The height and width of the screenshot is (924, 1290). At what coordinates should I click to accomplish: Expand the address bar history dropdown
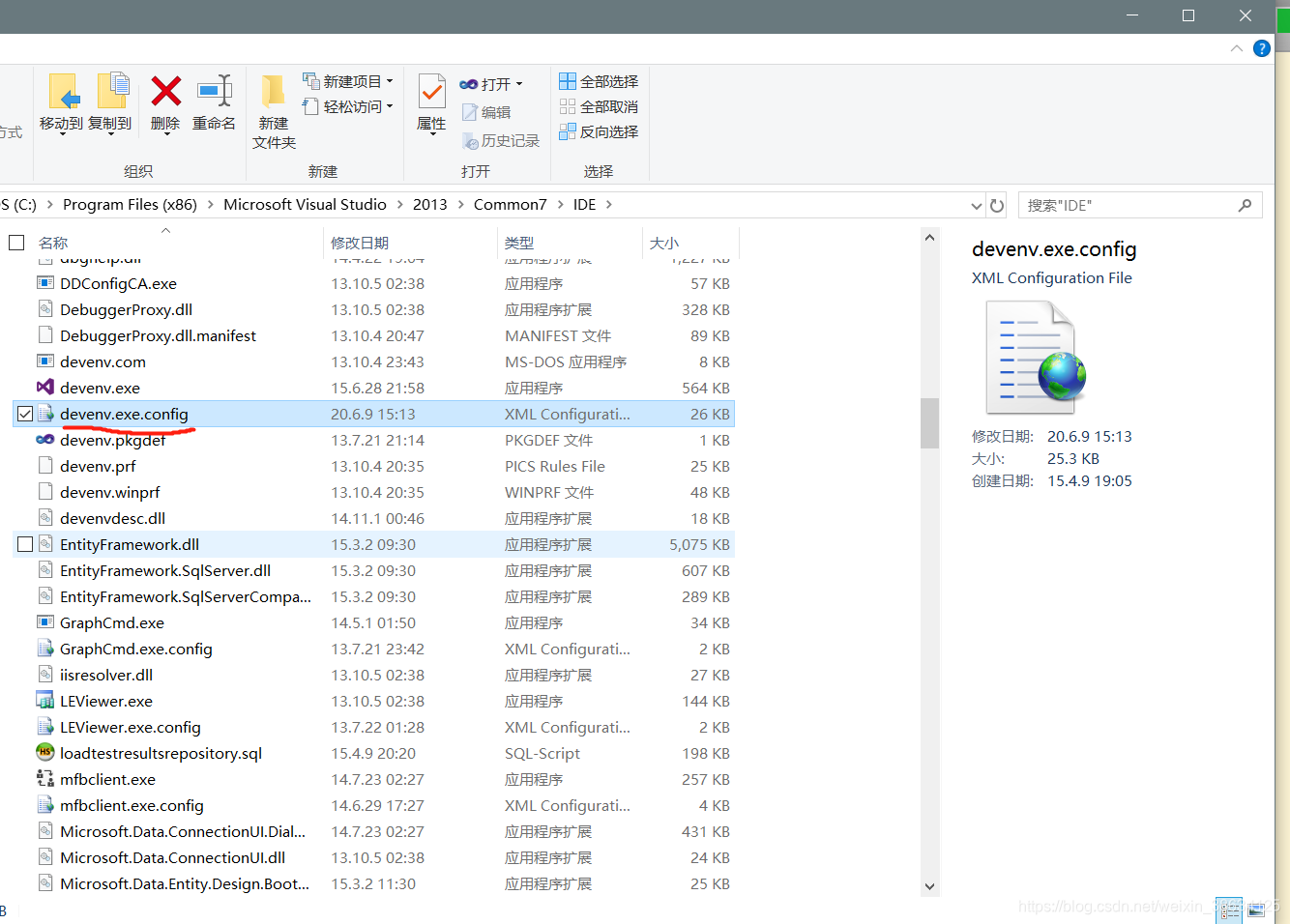click(x=976, y=205)
